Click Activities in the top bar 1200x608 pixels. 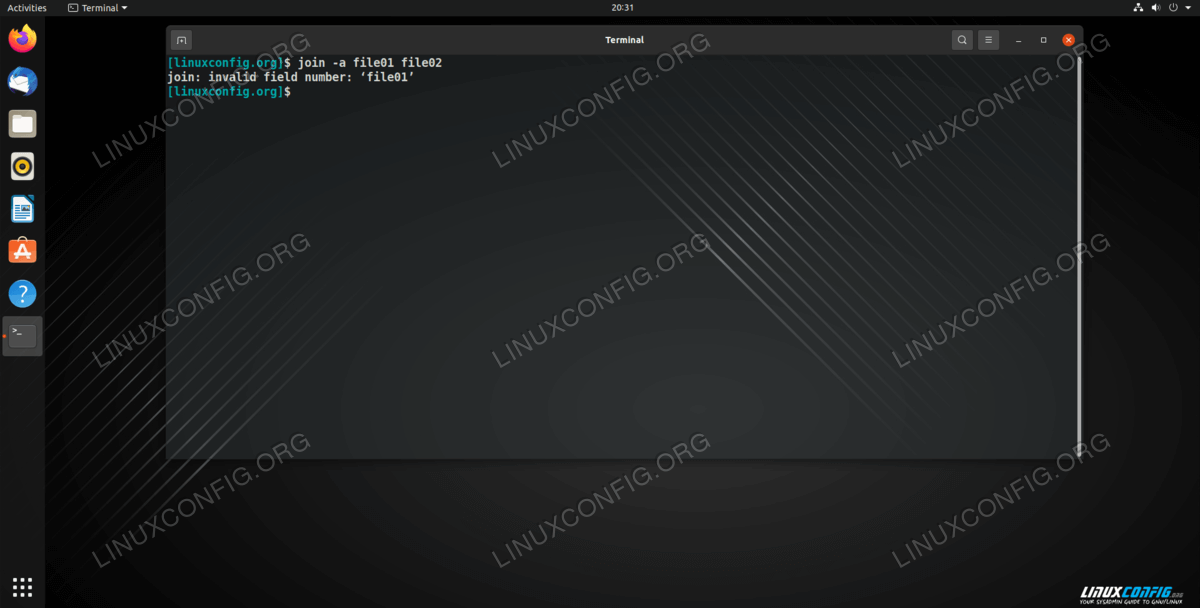click(27, 8)
